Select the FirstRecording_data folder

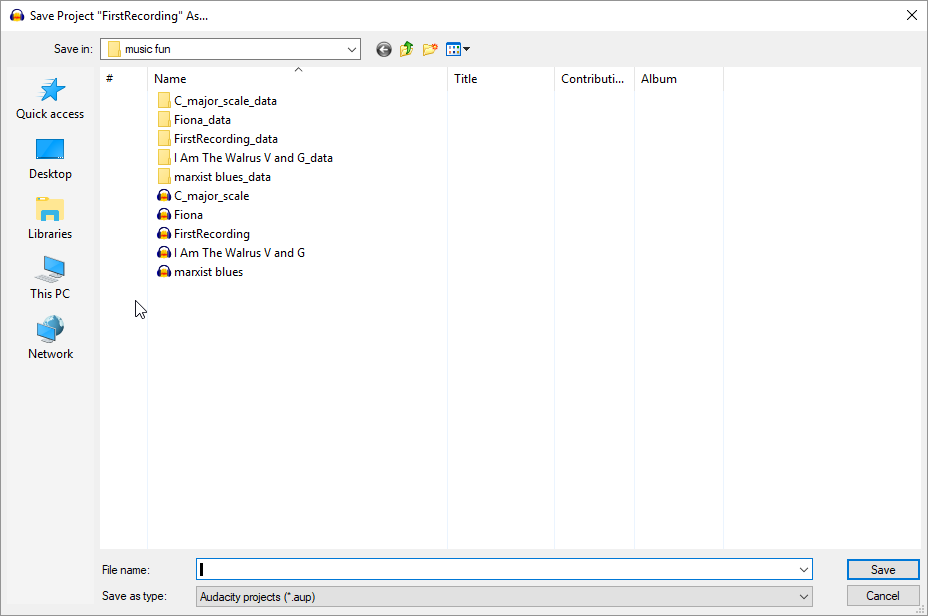(x=225, y=139)
